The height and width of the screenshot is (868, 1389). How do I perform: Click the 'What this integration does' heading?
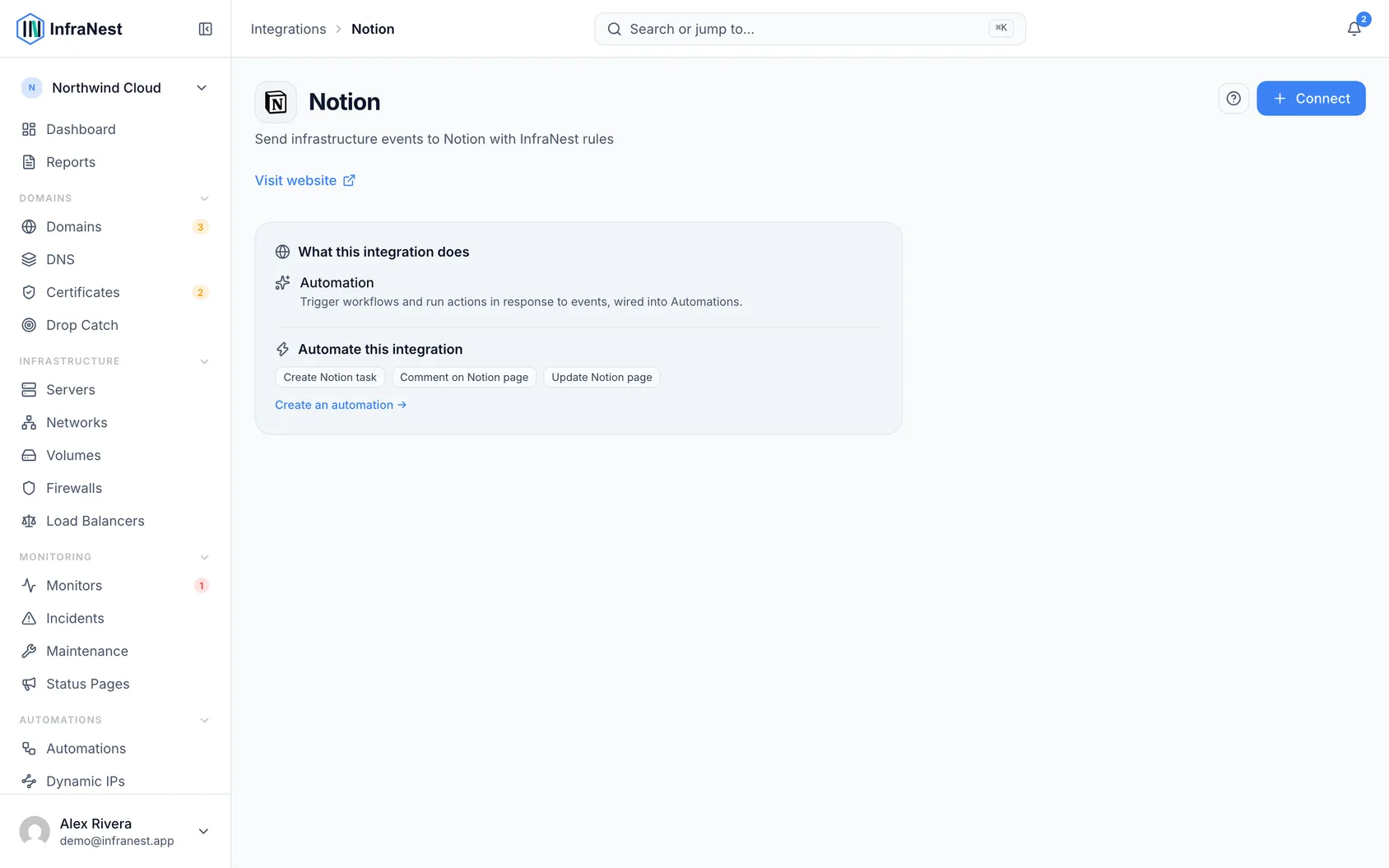(x=383, y=252)
